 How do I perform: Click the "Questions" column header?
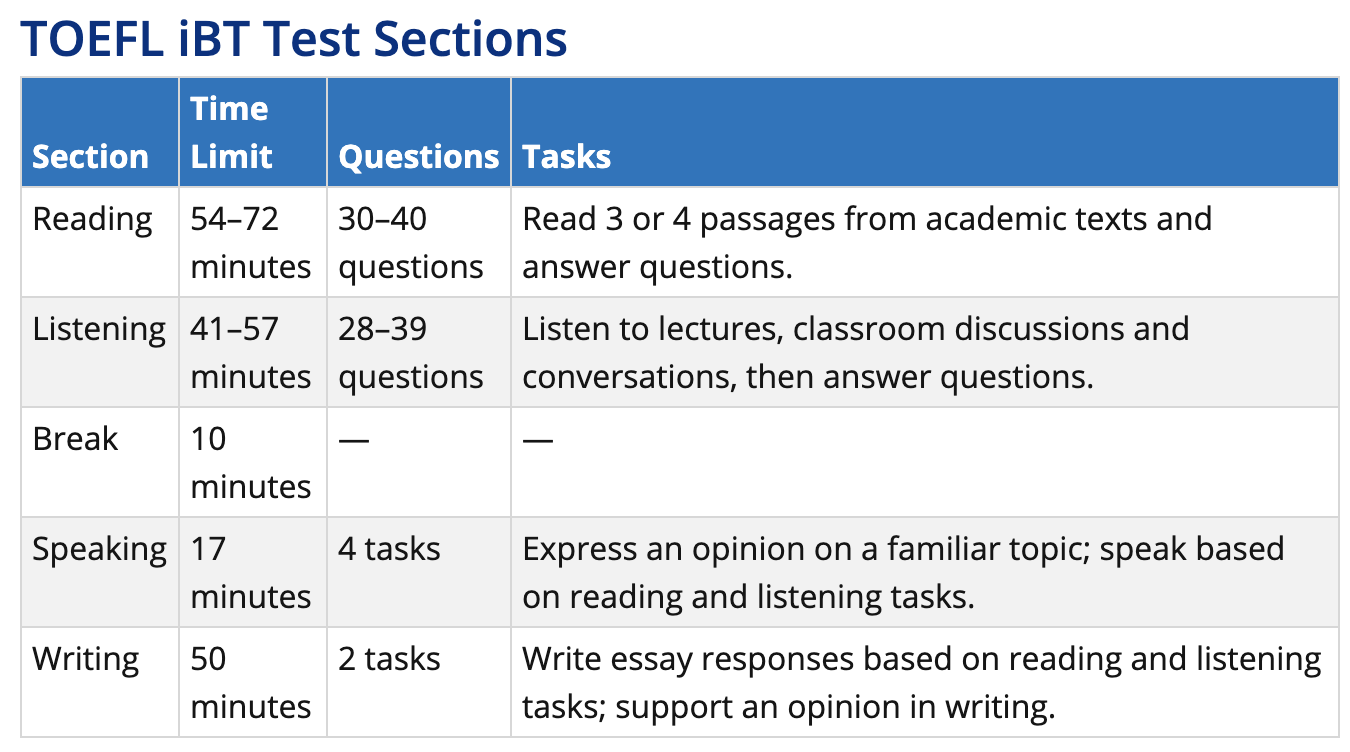pos(418,157)
